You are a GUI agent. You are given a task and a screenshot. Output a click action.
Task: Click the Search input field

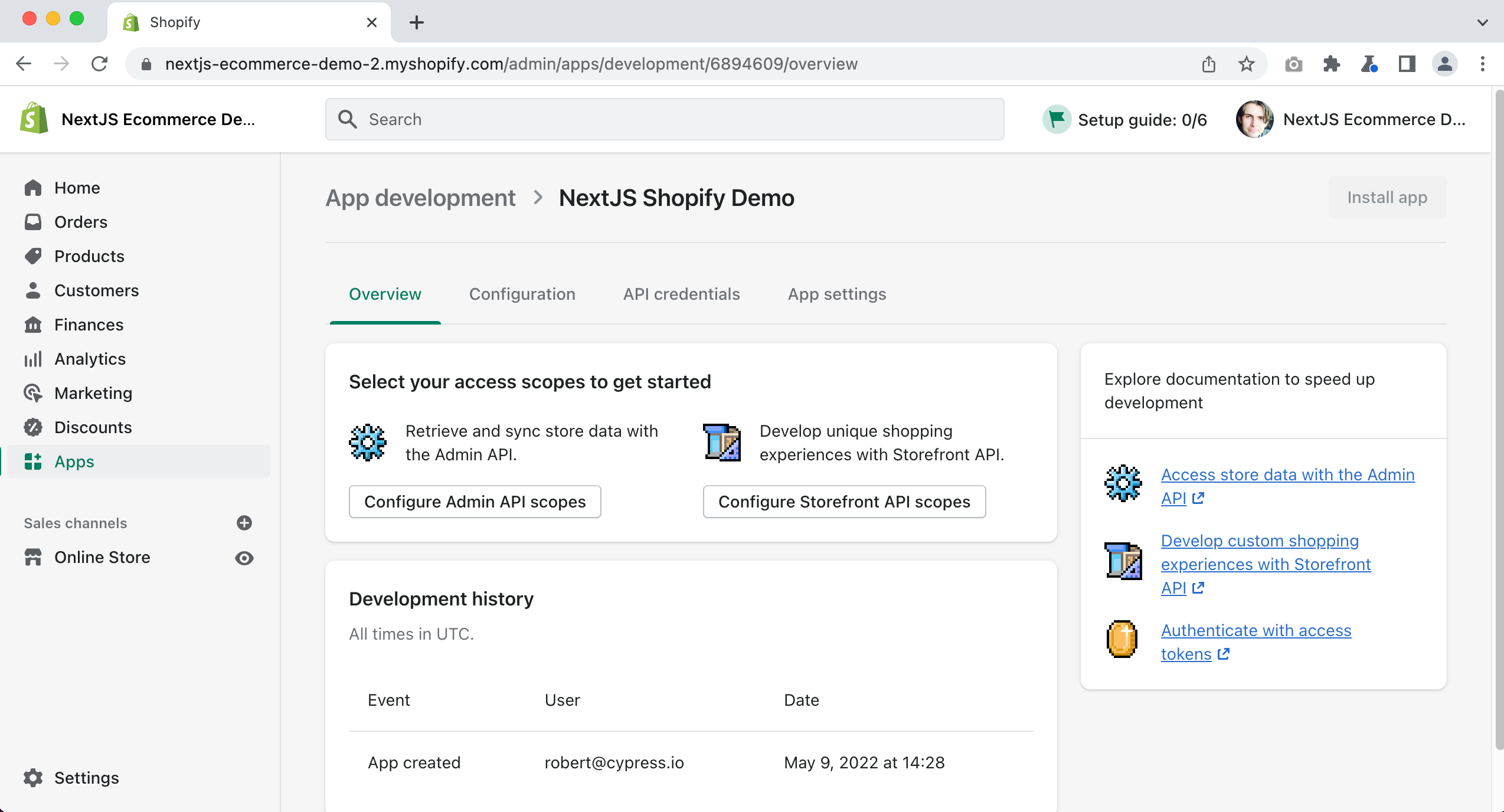tap(664, 119)
